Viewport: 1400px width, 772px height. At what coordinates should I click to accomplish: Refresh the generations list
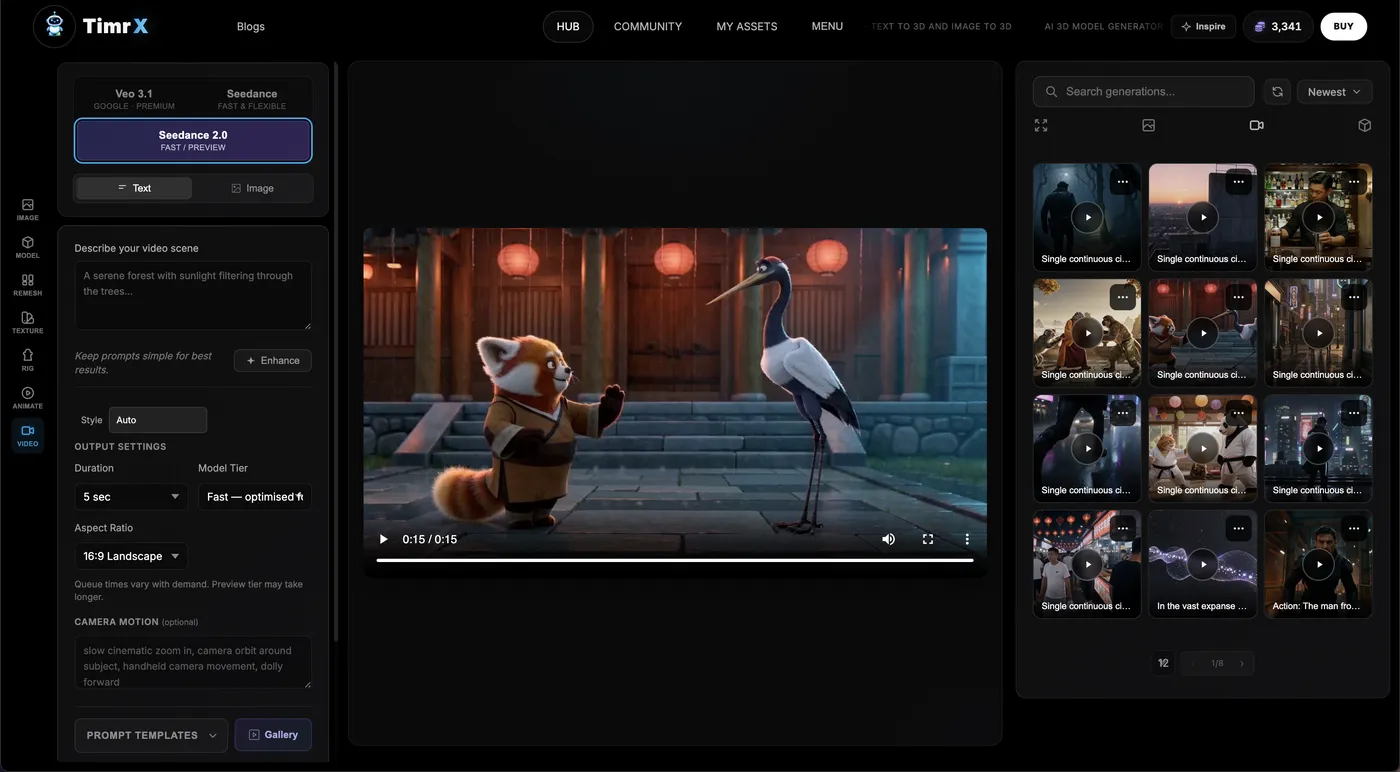pyautogui.click(x=1277, y=92)
